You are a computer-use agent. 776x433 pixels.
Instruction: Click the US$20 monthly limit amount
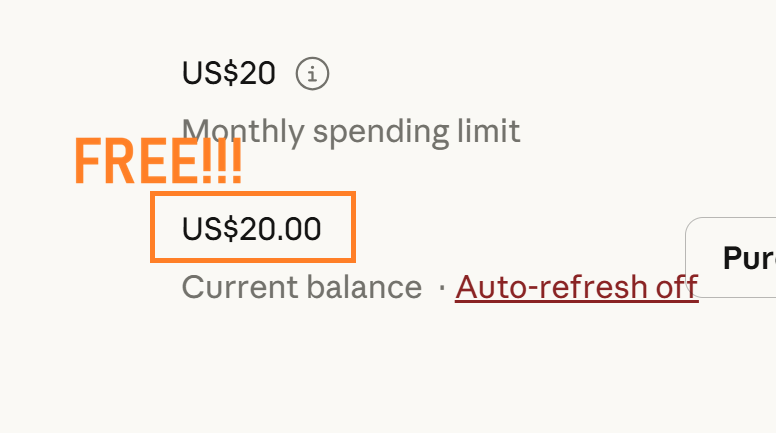pyautogui.click(x=229, y=73)
